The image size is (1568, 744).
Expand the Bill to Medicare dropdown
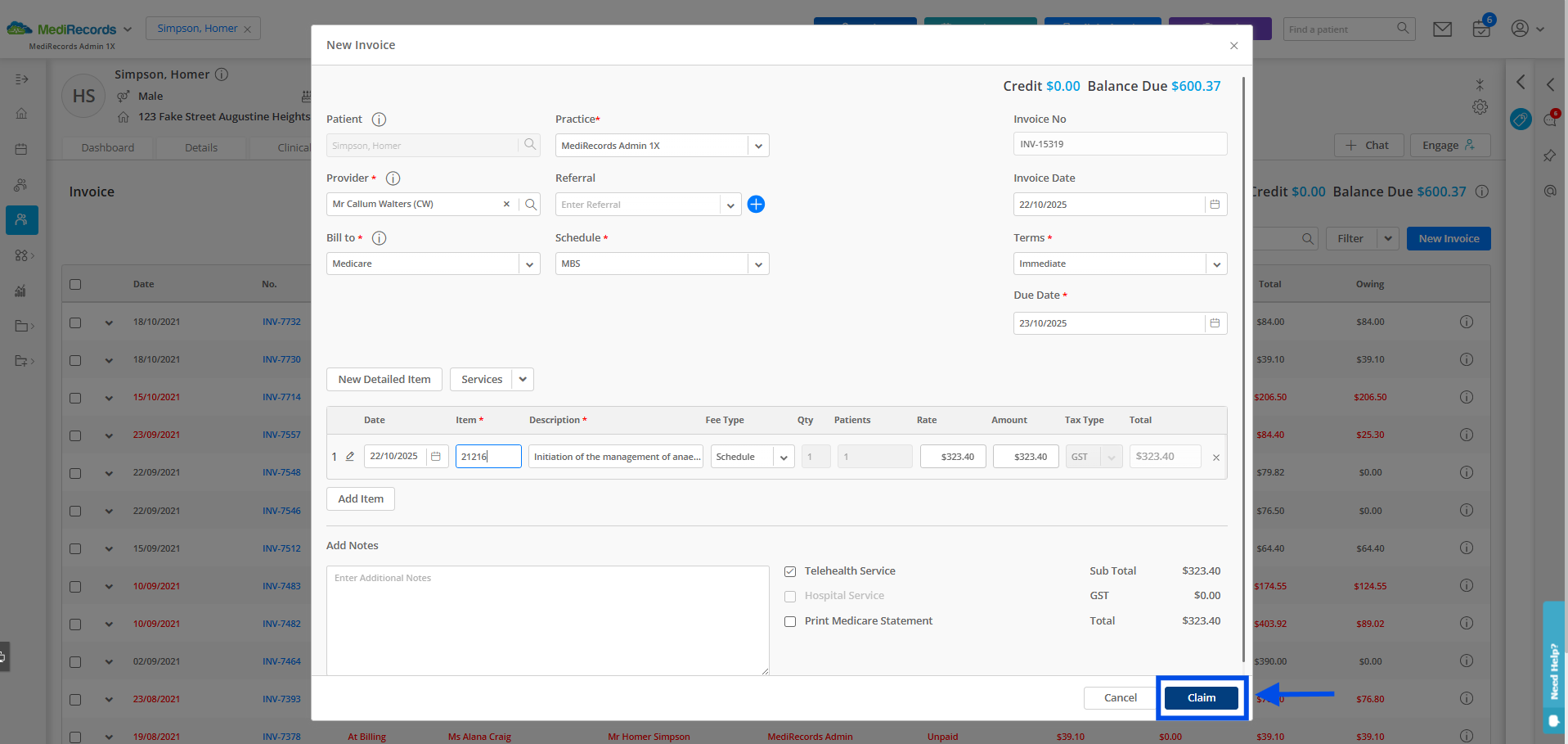click(529, 264)
